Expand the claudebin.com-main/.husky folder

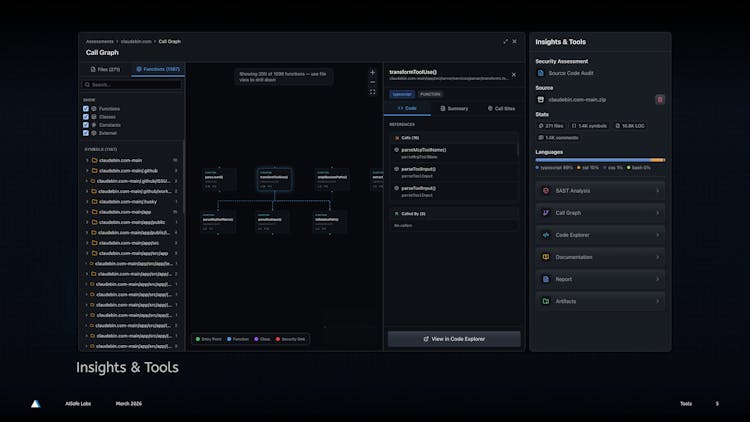[86, 201]
